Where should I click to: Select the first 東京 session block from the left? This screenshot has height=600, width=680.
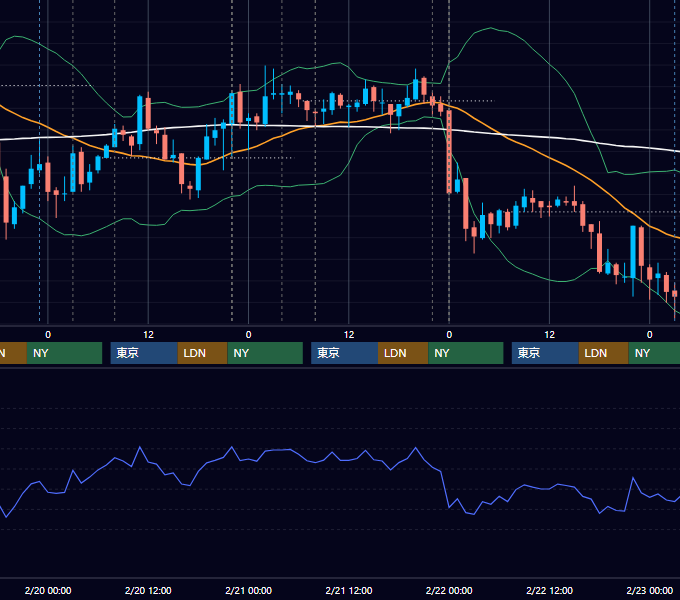pyautogui.click(x=144, y=353)
